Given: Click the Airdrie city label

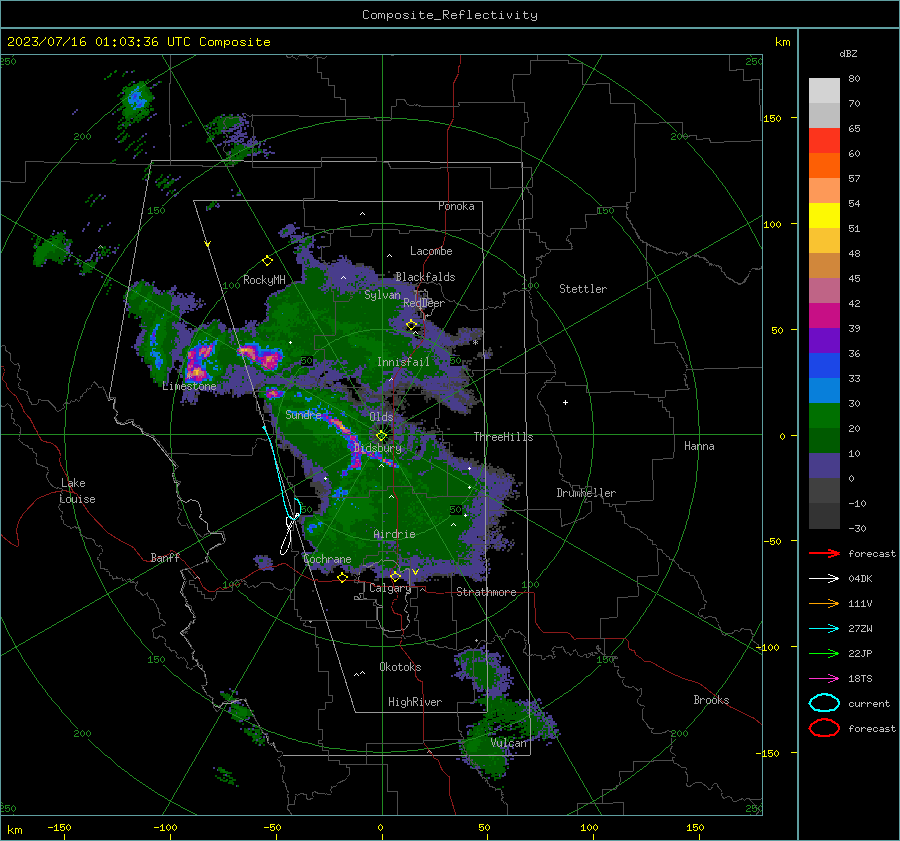Looking at the screenshot, I should tap(394, 534).
